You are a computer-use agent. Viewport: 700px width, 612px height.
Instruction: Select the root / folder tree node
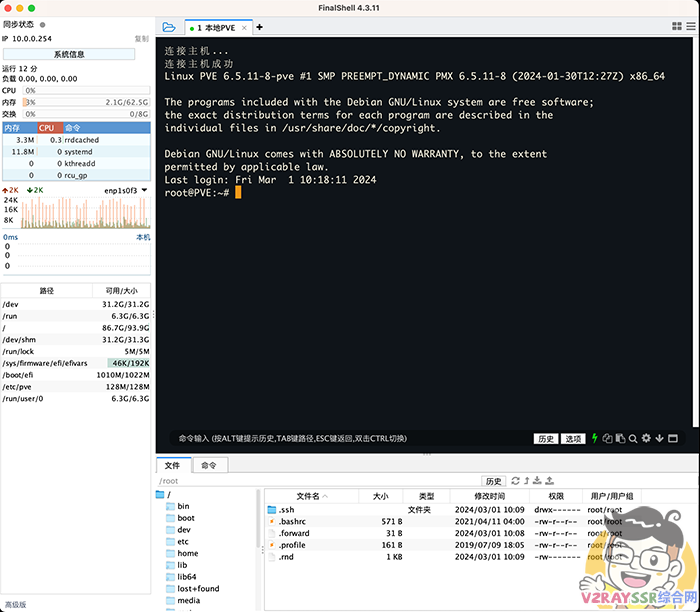coord(168,495)
